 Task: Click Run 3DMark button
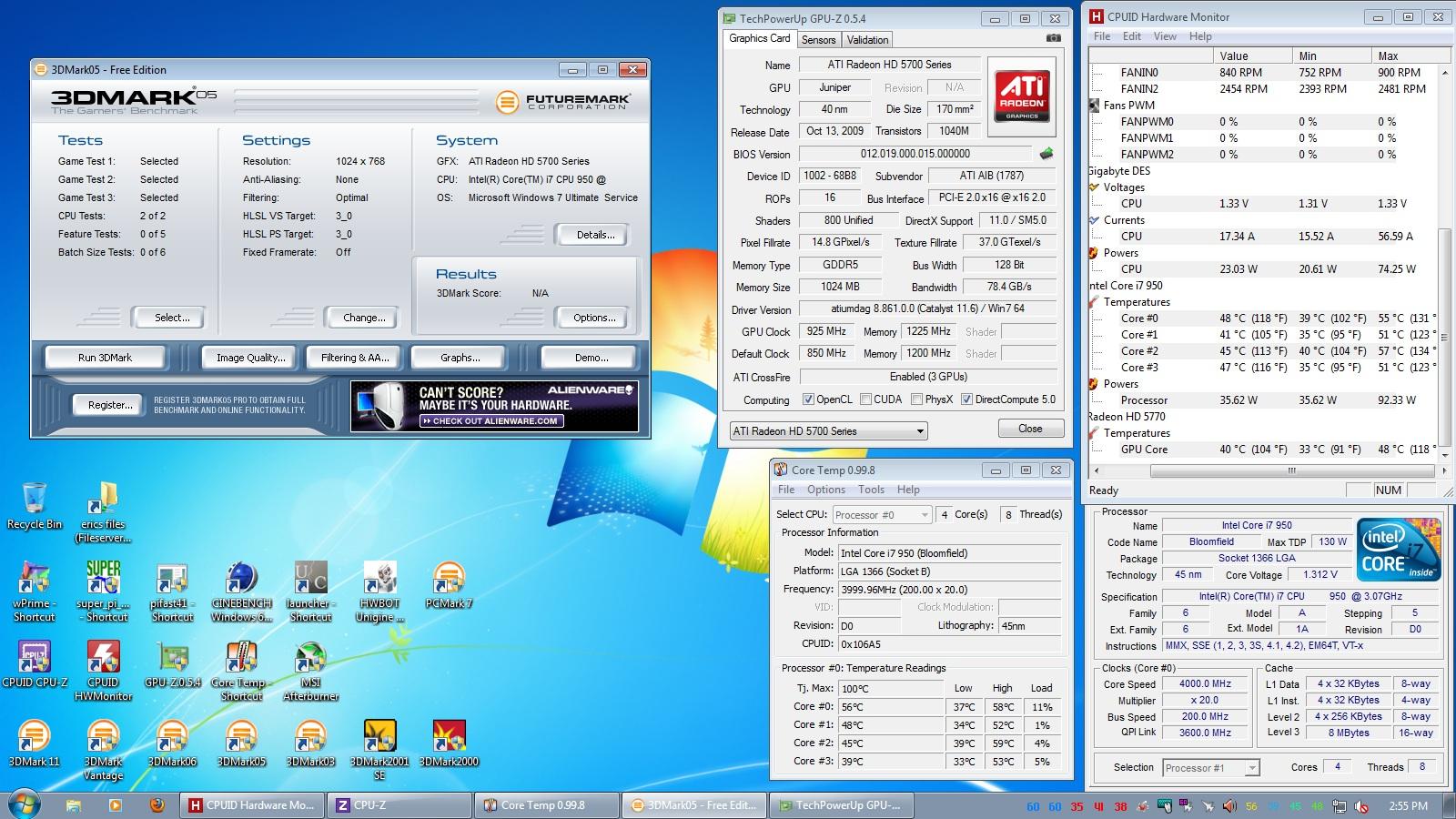(x=105, y=358)
